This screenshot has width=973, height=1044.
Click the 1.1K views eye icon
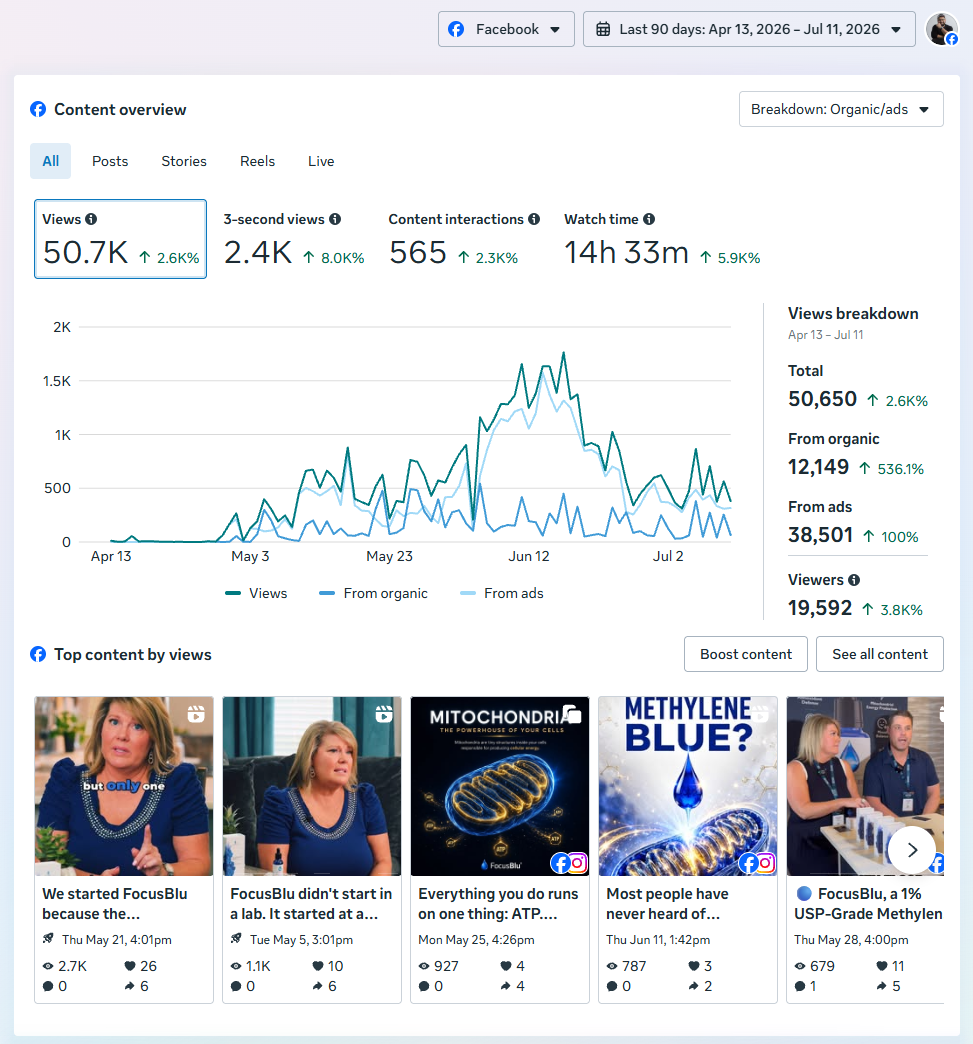pos(236,966)
